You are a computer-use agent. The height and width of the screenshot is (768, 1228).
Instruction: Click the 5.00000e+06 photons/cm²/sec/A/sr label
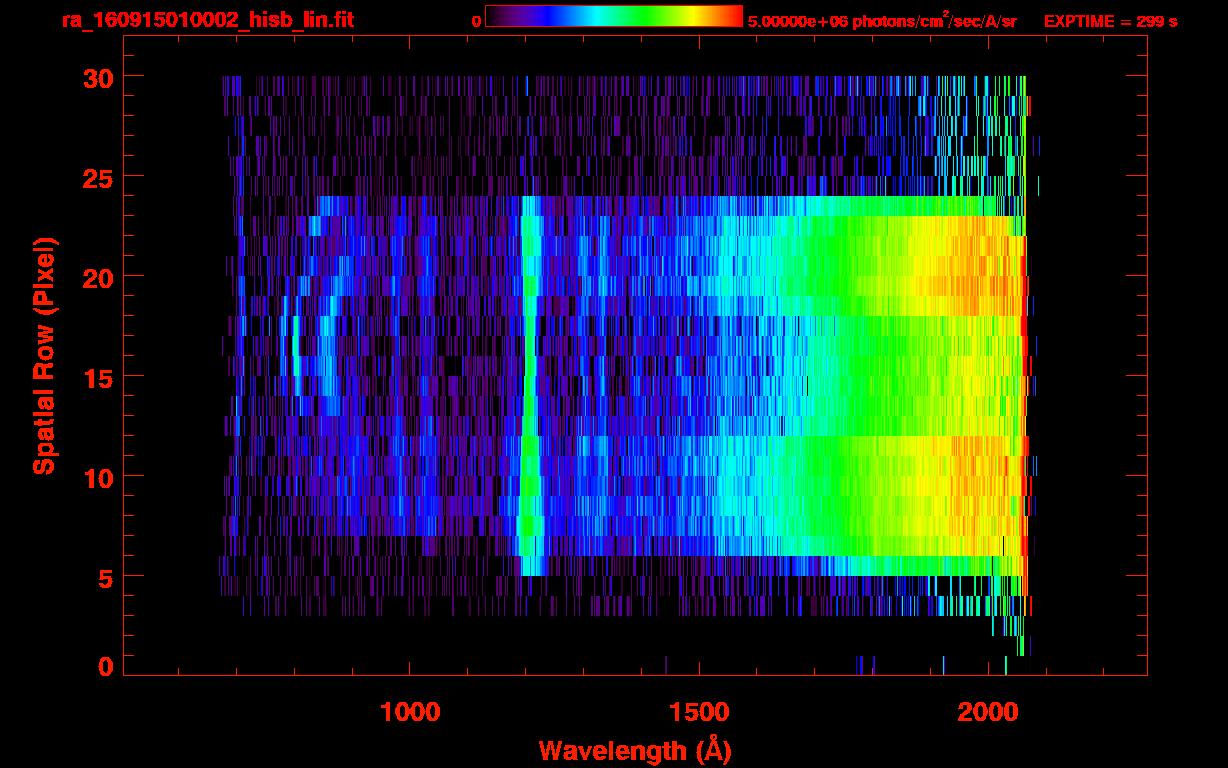click(x=882, y=20)
